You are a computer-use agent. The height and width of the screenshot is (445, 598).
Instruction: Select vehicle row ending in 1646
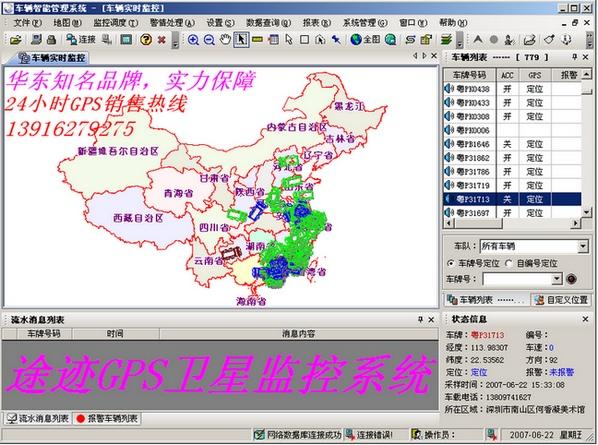(x=512, y=144)
